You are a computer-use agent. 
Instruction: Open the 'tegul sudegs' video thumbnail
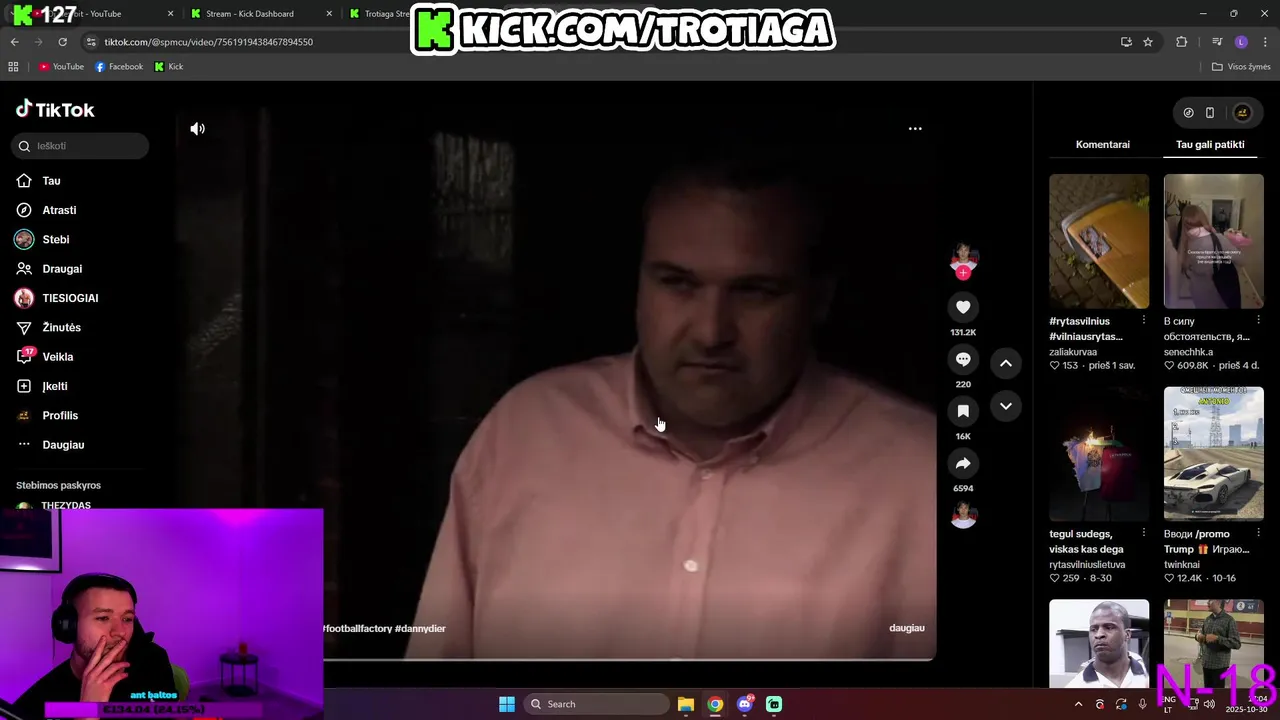coord(1099,454)
